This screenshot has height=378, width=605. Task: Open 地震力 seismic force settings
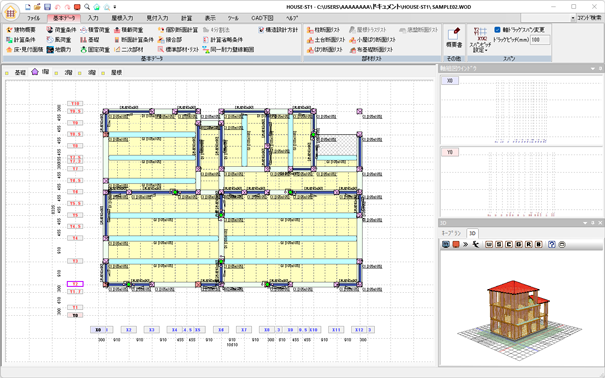pyautogui.click(x=59, y=50)
